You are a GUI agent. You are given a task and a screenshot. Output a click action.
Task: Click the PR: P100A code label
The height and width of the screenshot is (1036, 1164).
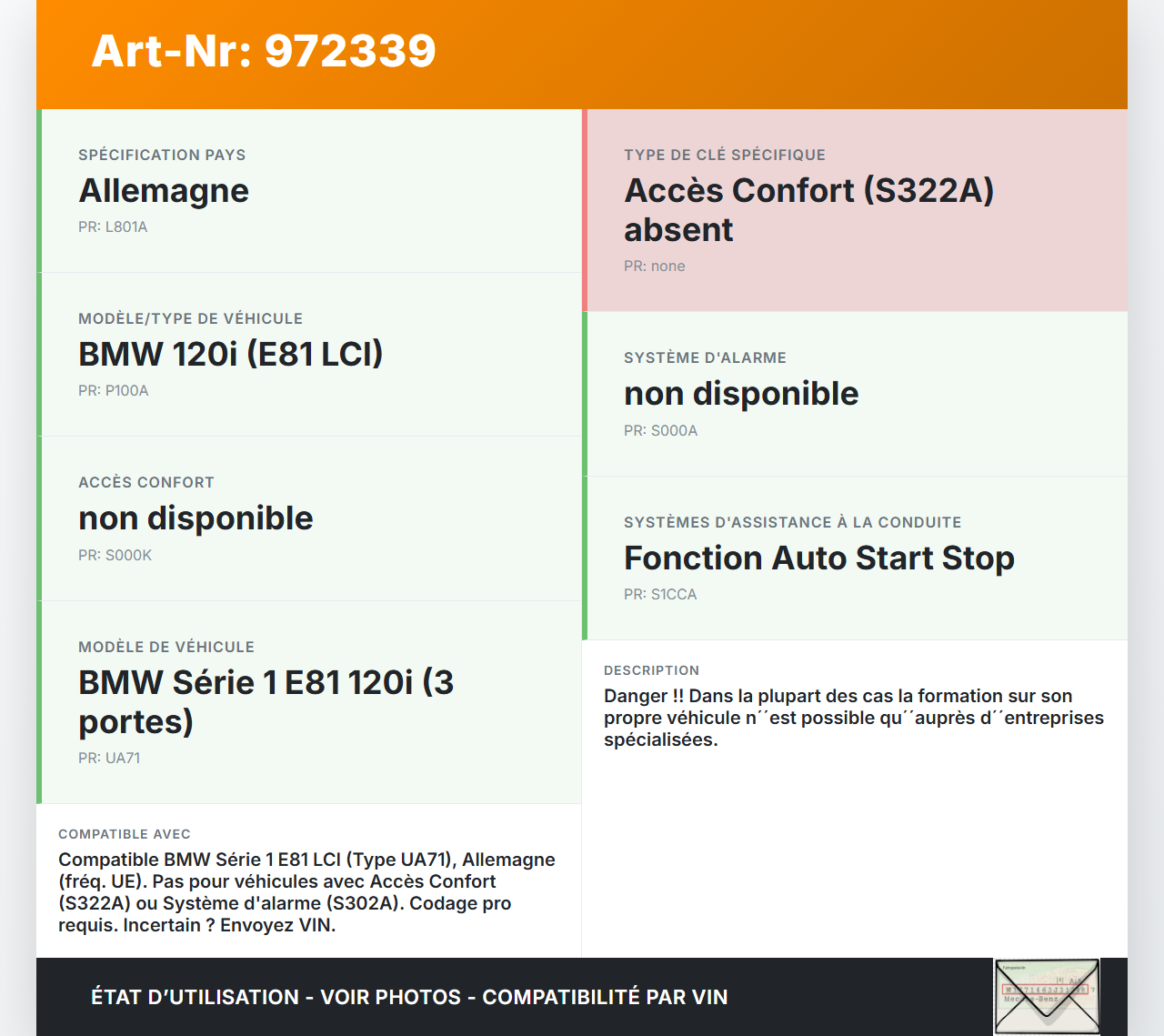[x=114, y=391]
